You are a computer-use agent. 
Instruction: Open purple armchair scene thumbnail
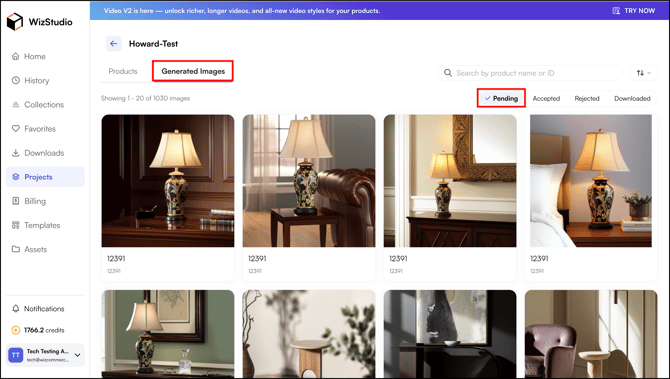[x=591, y=334]
